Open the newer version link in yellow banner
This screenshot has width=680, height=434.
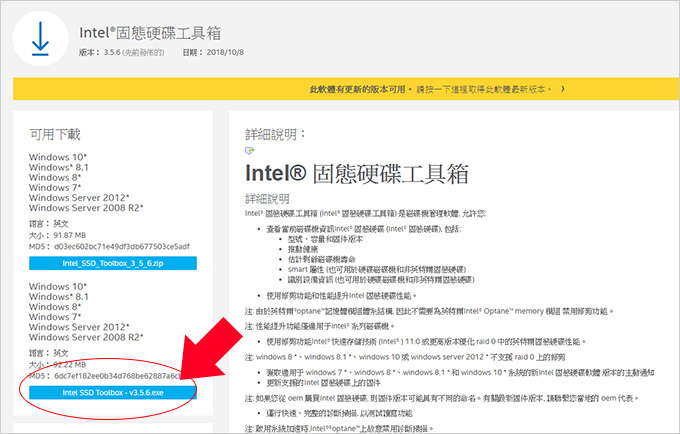point(484,89)
